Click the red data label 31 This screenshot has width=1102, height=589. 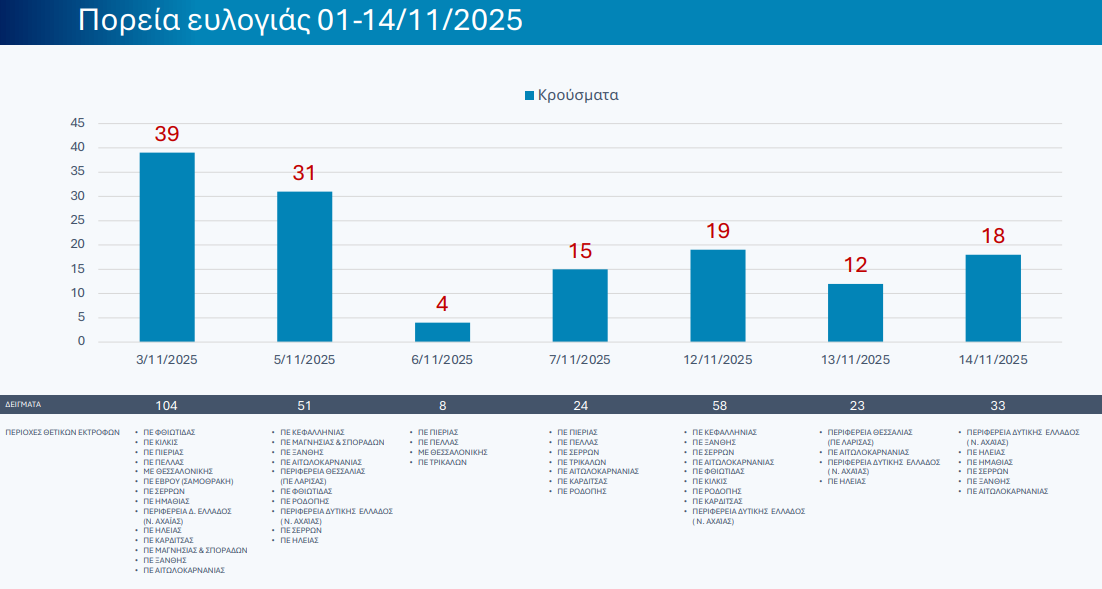(x=304, y=173)
